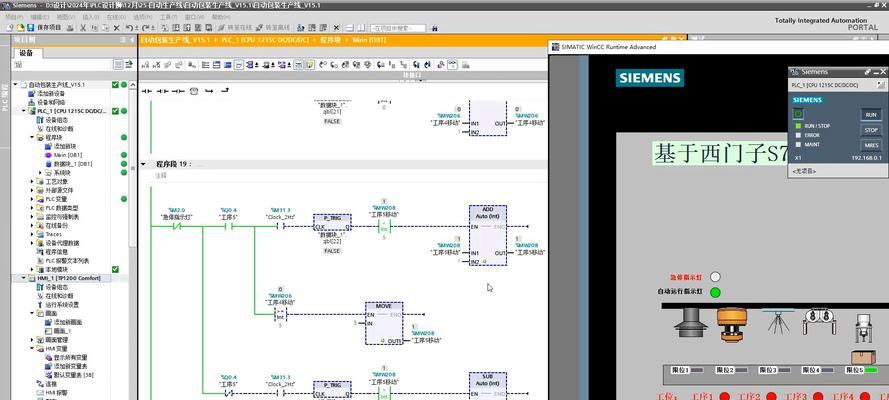Click the MRES button in PLC panel
Viewport: 889px width, 400px height.
(x=871, y=145)
